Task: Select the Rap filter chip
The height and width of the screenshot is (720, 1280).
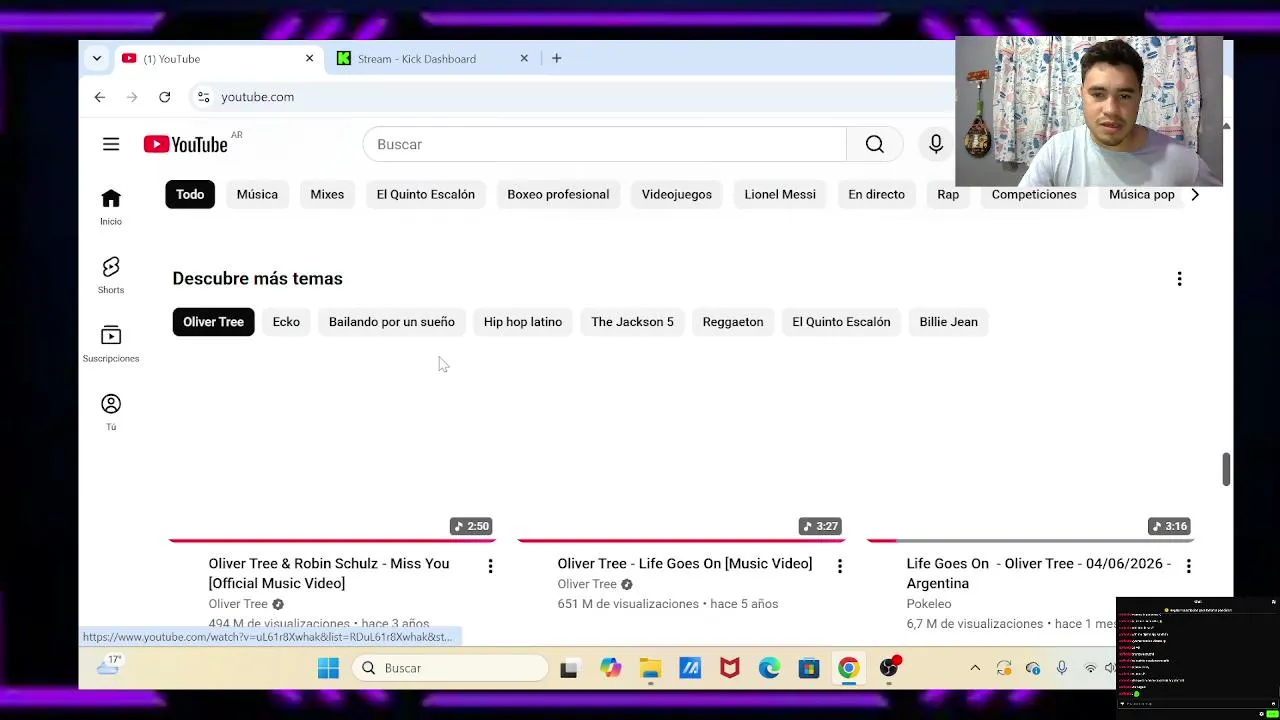Action: tap(948, 195)
